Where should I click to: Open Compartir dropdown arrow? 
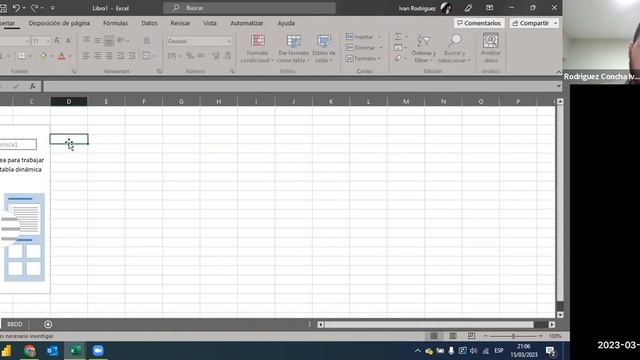point(556,23)
